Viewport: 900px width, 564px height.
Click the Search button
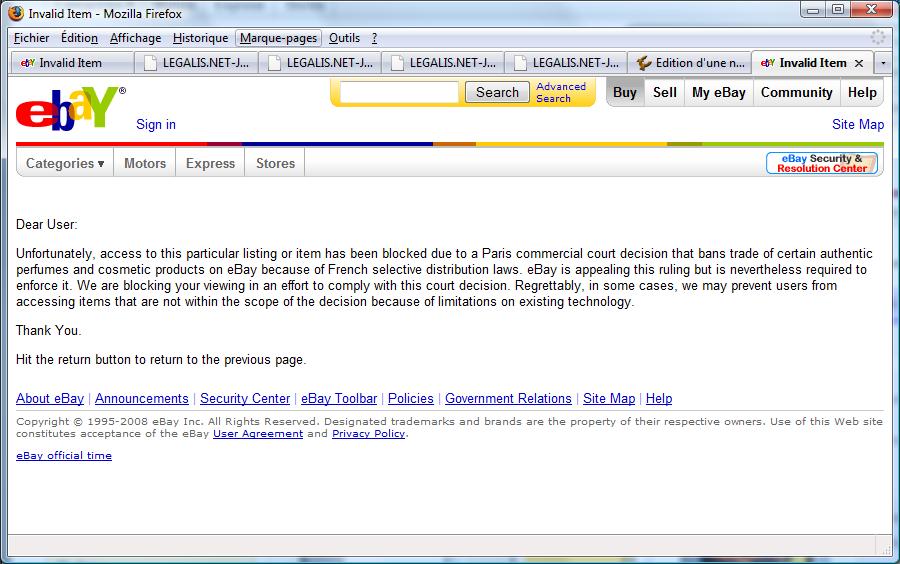tap(497, 92)
